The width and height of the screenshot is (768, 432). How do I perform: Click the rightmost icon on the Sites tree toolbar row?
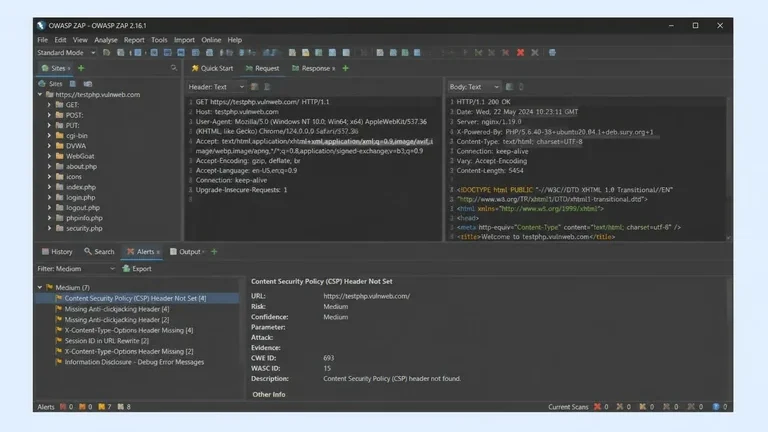coord(88,84)
